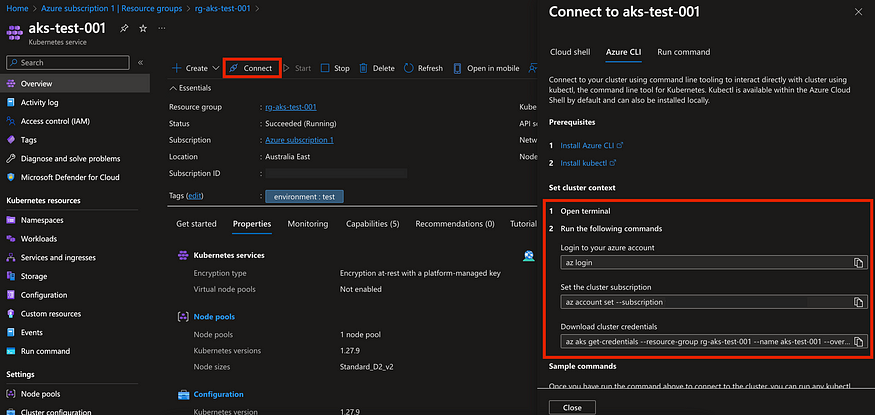The height and width of the screenshot is (415, 875).
Task: Switch to Cloud shell tab in Connect panel
Action: tap(570, 52)
